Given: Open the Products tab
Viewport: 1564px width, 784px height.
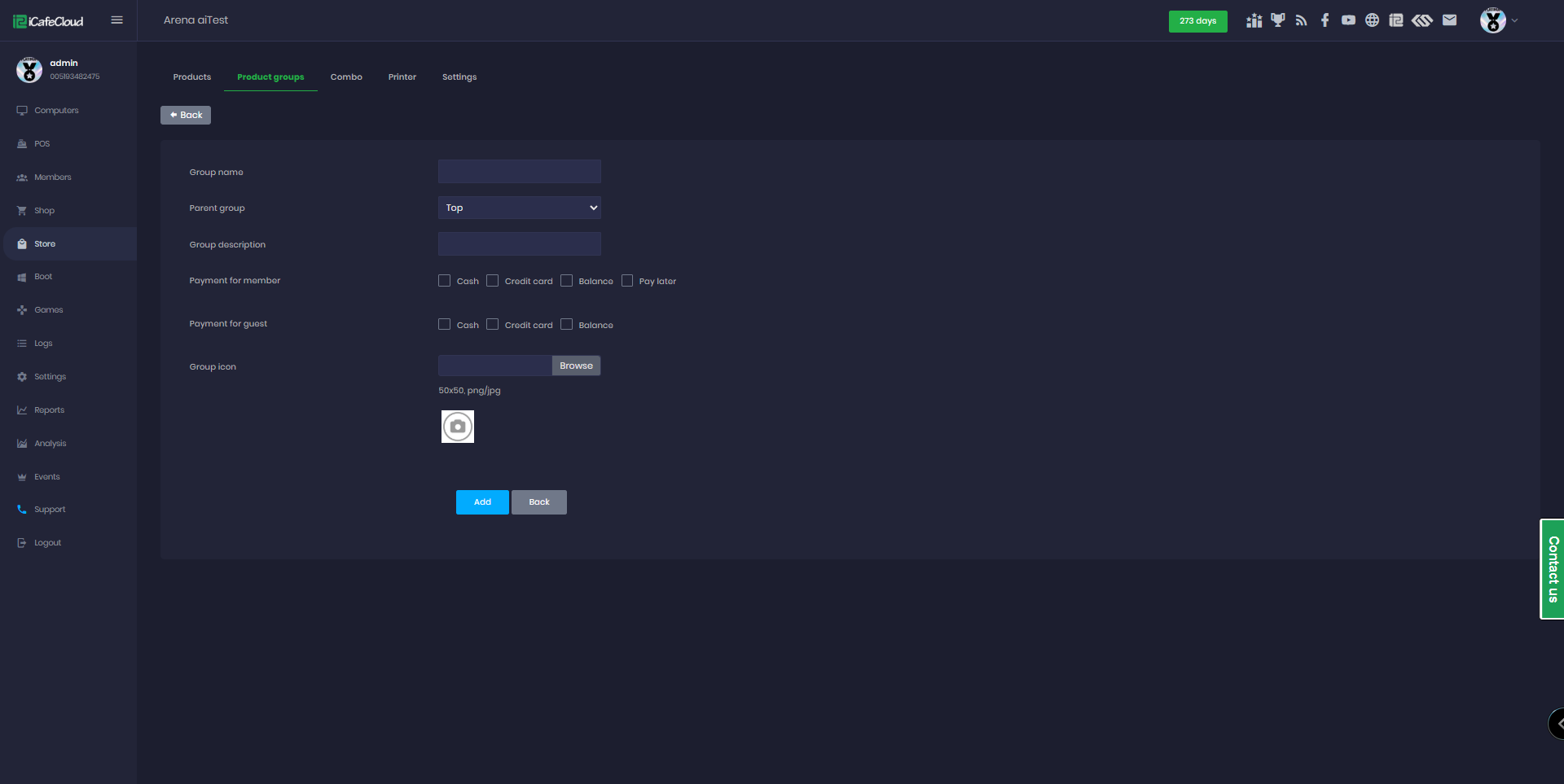Looking at the screenshot, I should 191,77.
